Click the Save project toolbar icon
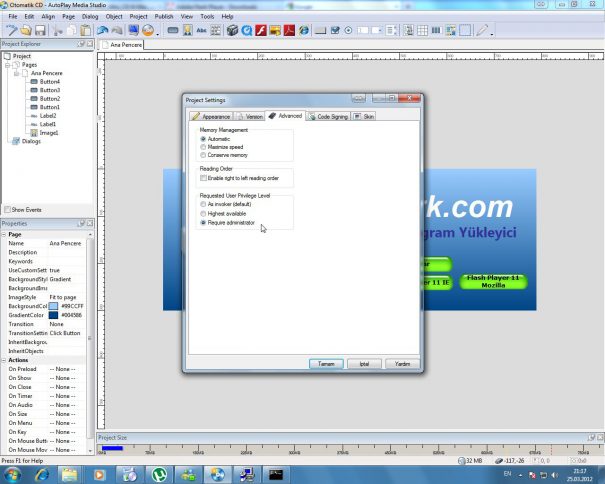Viewport: 605px width, 484px height. pos(40,30)
